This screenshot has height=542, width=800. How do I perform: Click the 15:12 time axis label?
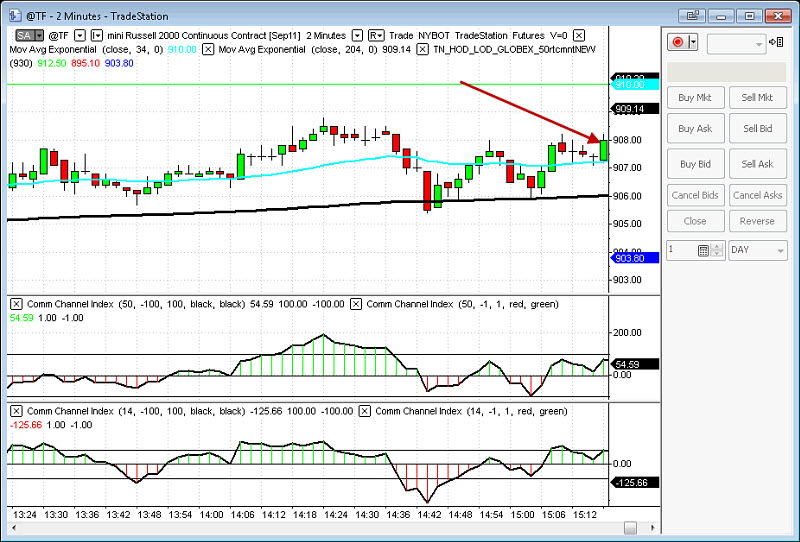tap(585, 514)
